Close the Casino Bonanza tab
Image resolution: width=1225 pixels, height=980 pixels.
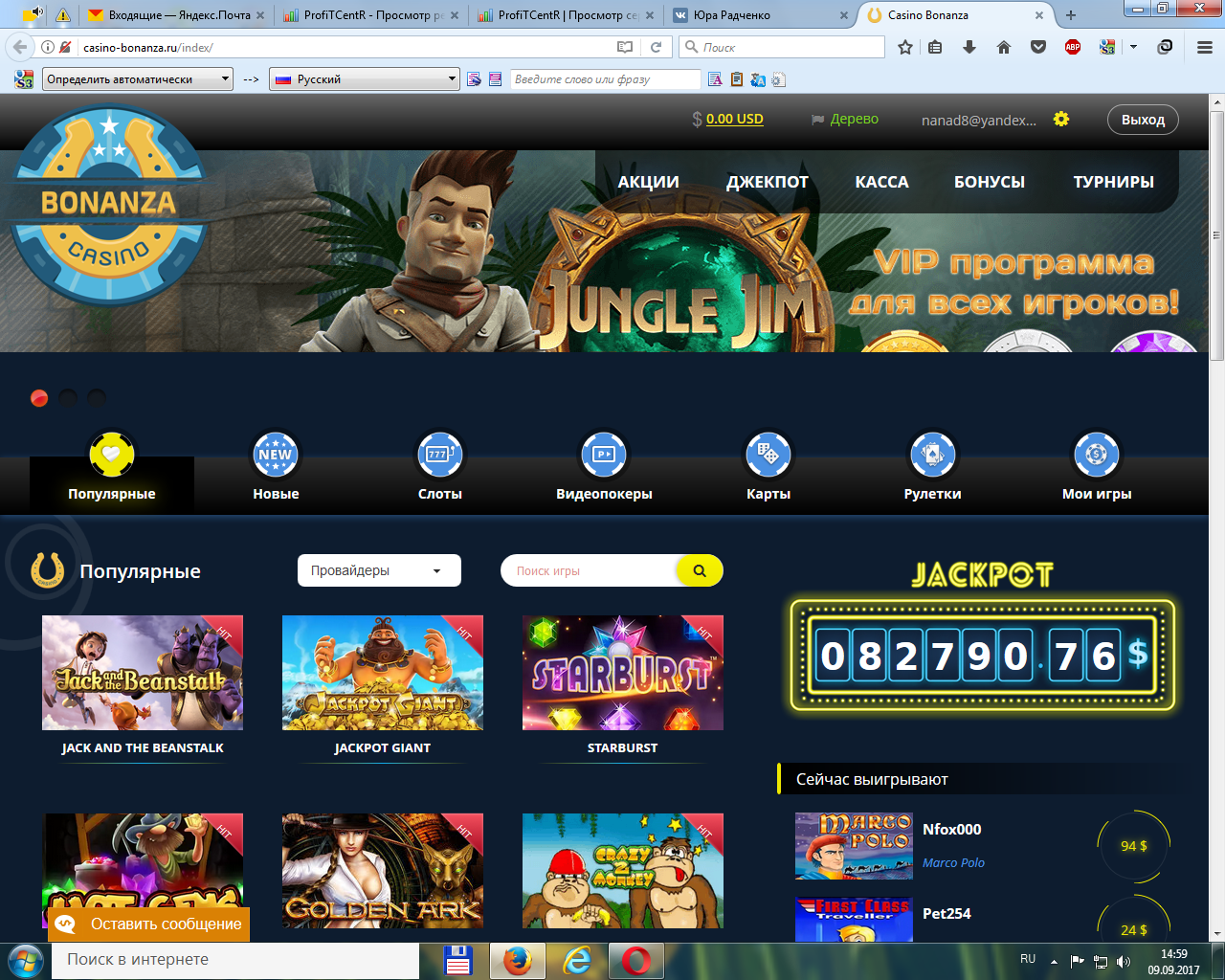[1039, 15]
